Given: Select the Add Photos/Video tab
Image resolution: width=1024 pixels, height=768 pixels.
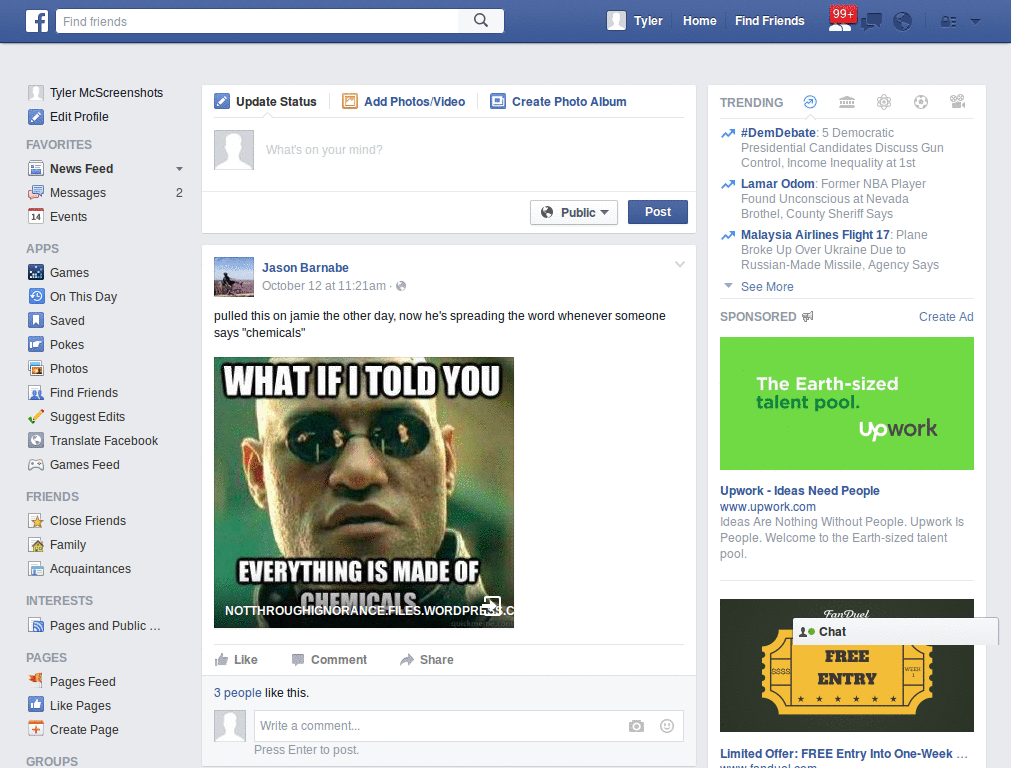Looking at the screenshot, I should 404,102.
